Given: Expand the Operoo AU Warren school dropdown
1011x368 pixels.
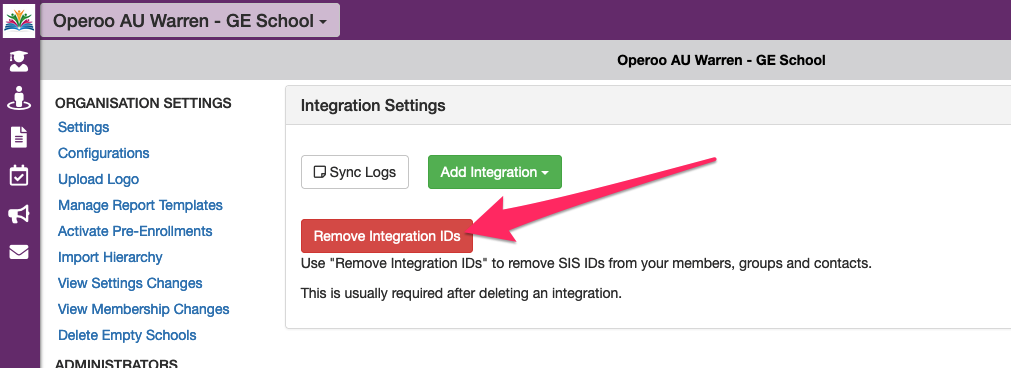Looking at the screenshot, I should click(x=190, y=21).
